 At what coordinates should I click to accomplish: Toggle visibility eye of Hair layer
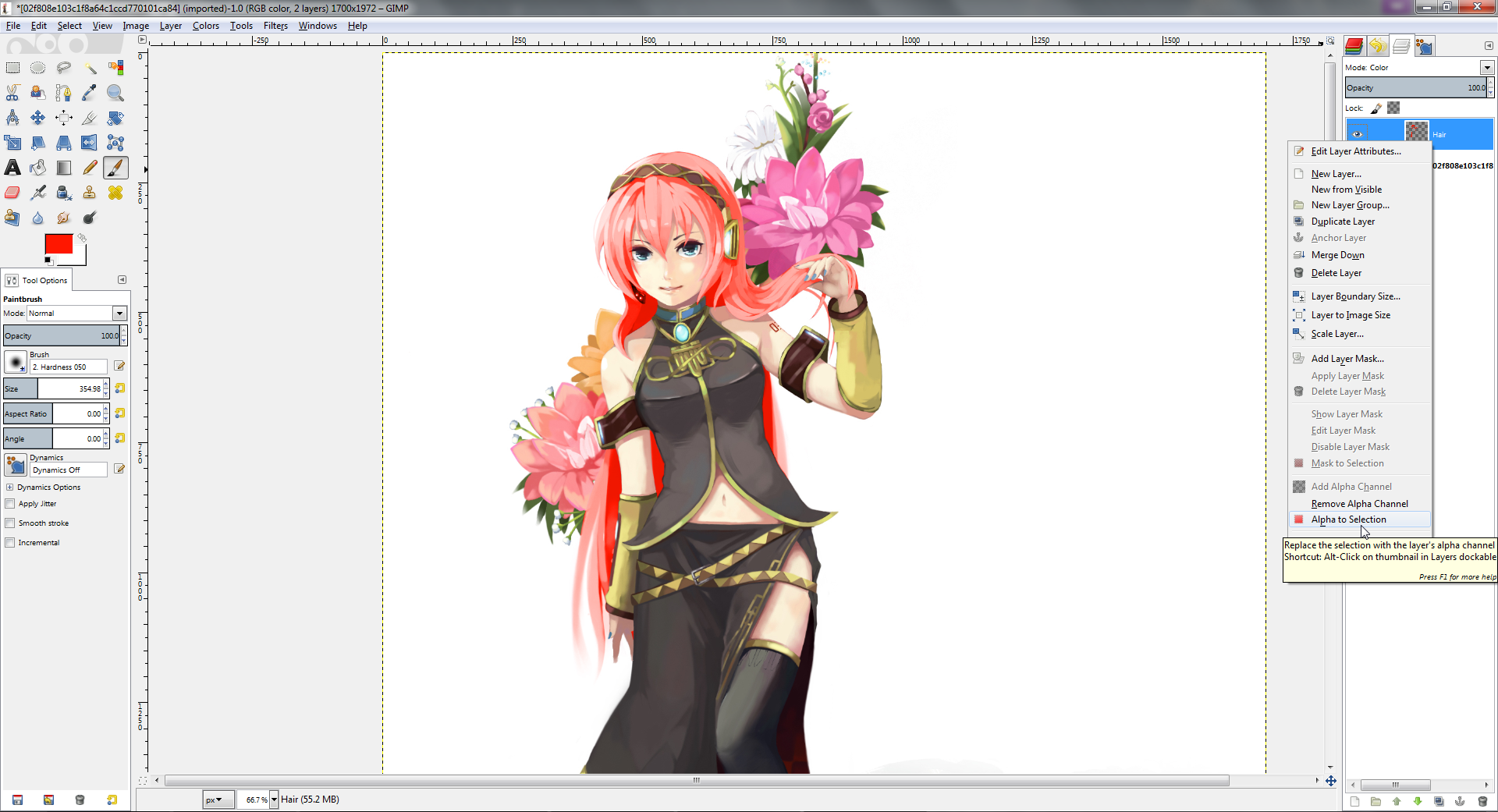pyautogui.click(x=1357, y=134)
